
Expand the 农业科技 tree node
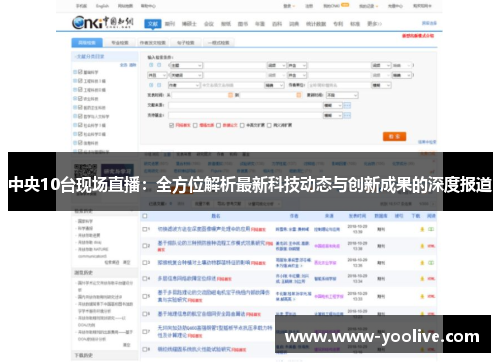point(75,99)
